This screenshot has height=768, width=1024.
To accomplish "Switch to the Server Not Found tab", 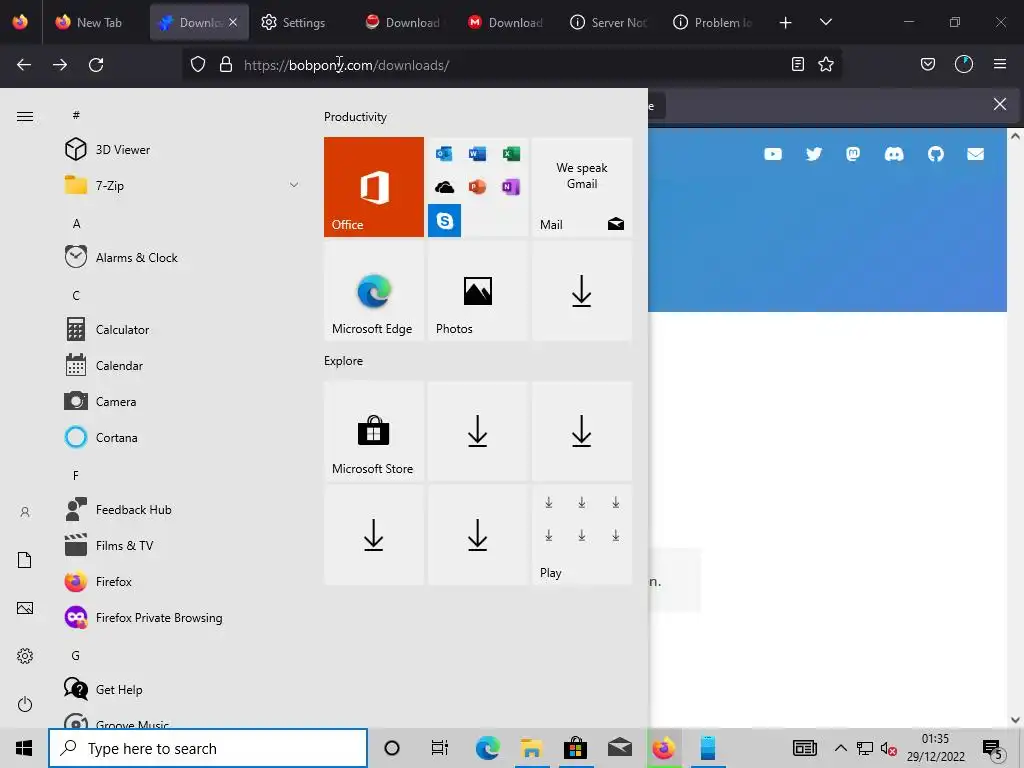I will 609,22.
